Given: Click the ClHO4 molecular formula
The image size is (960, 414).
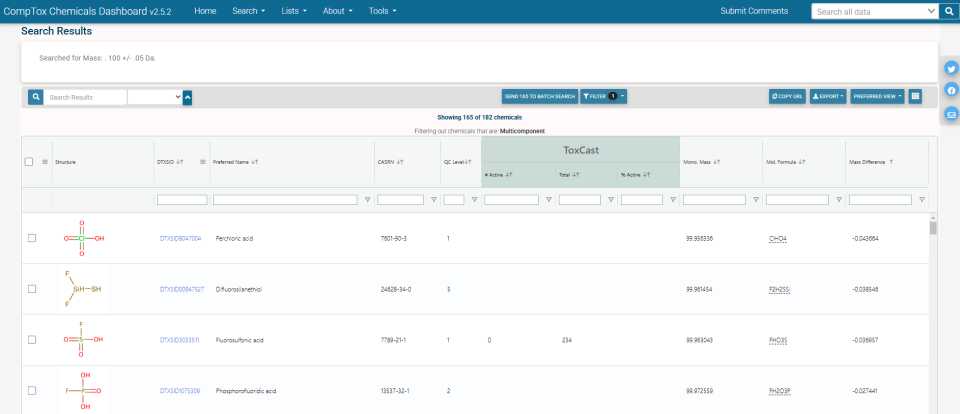Looking at the screenshot, I should pos(778,238).
